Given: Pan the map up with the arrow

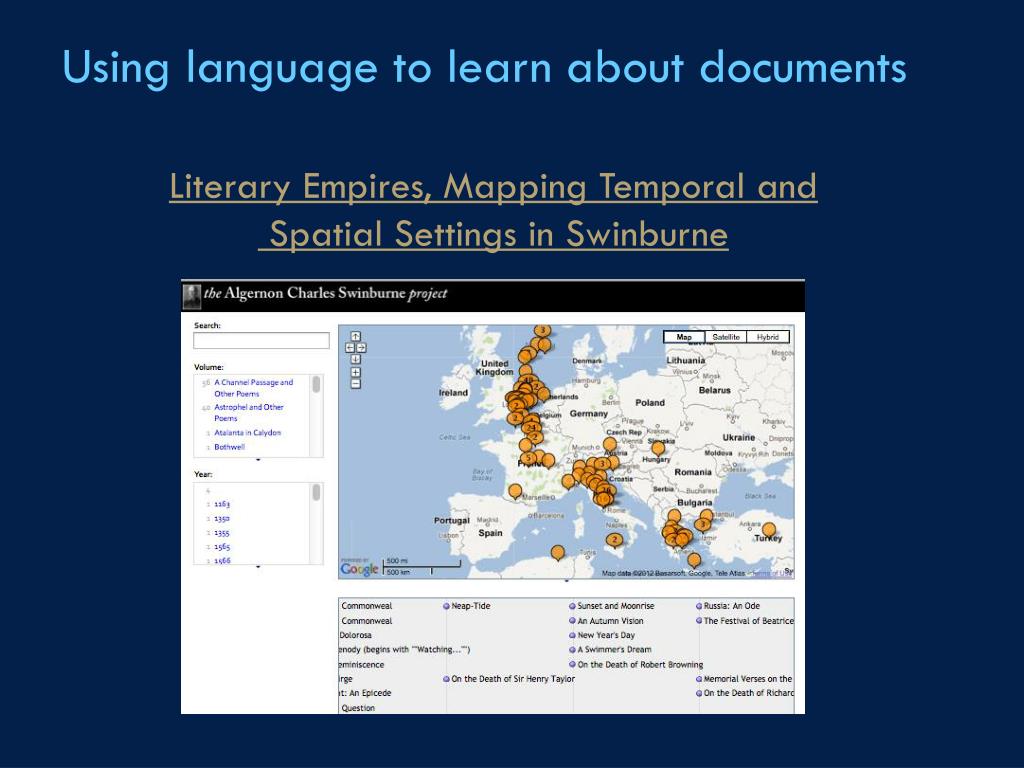Looking at the screenshot, I should coord(355,336).
